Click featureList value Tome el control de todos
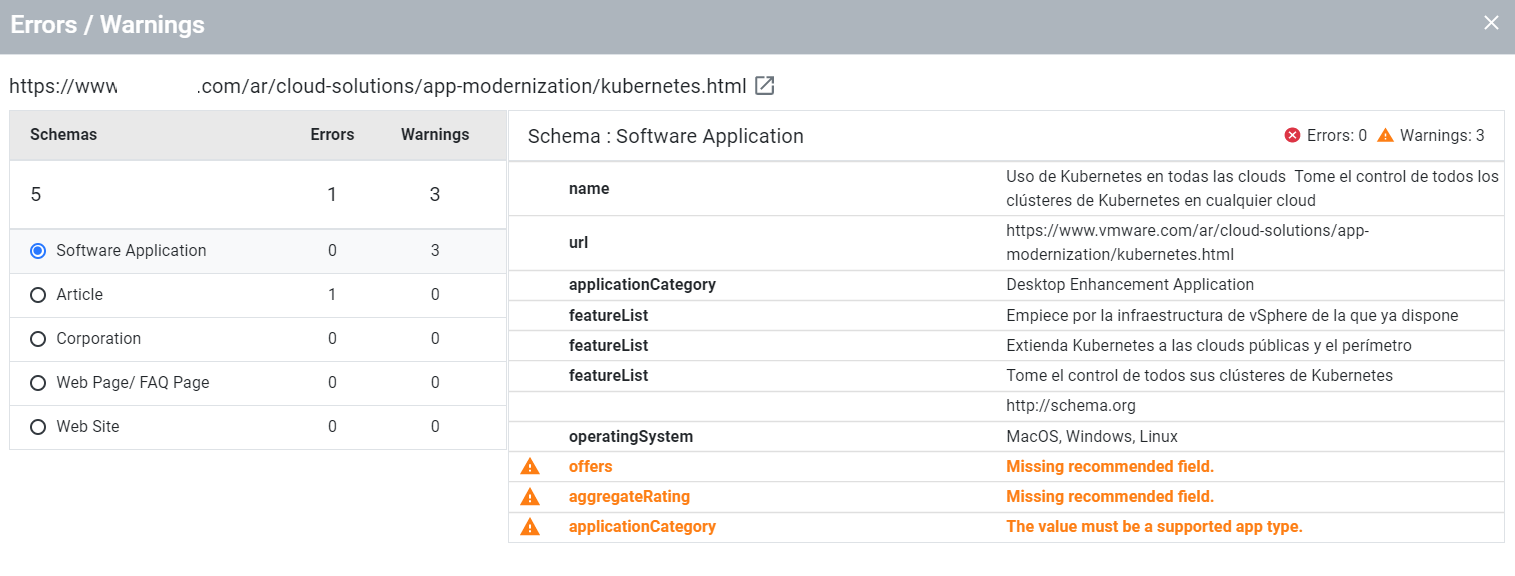Viewport: 1515px width, 576px height. 1199,376
